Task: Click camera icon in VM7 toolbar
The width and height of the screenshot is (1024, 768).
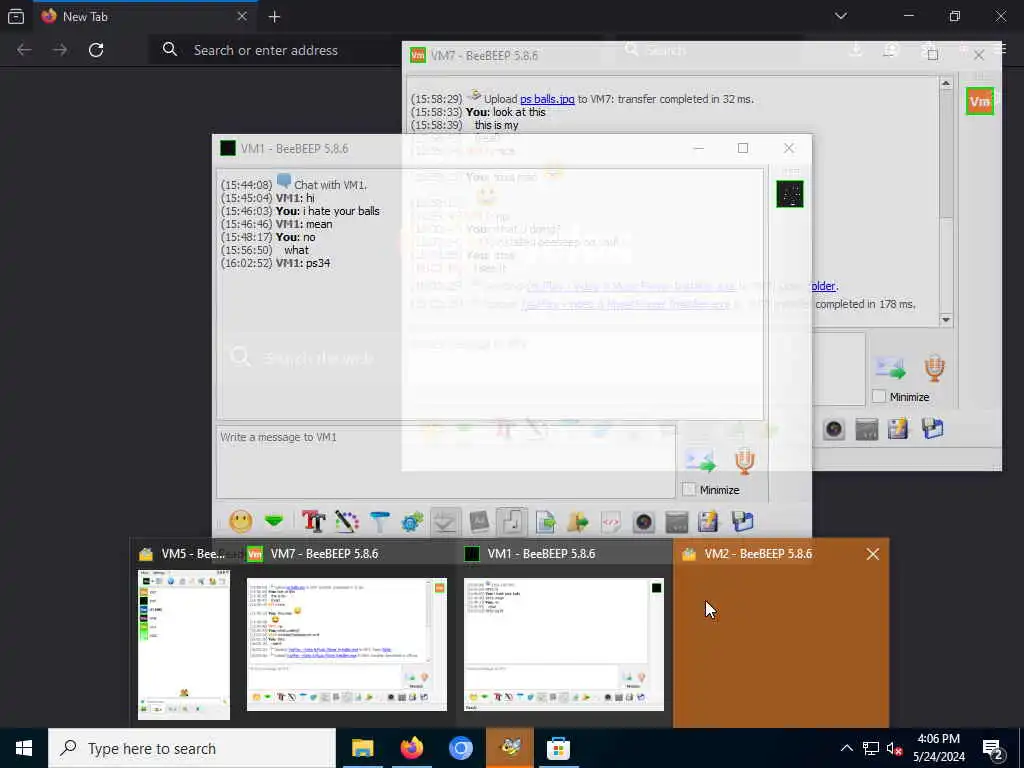Action: [834, 429]
